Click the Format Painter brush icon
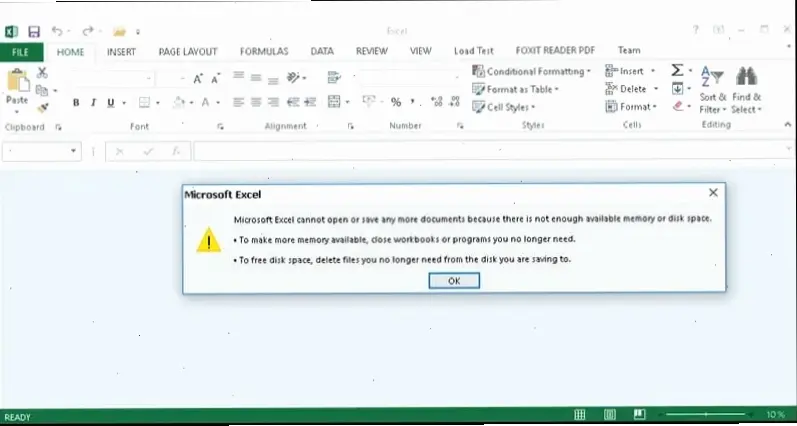Screen dimensions: 797x426 [x=42, y=108]
